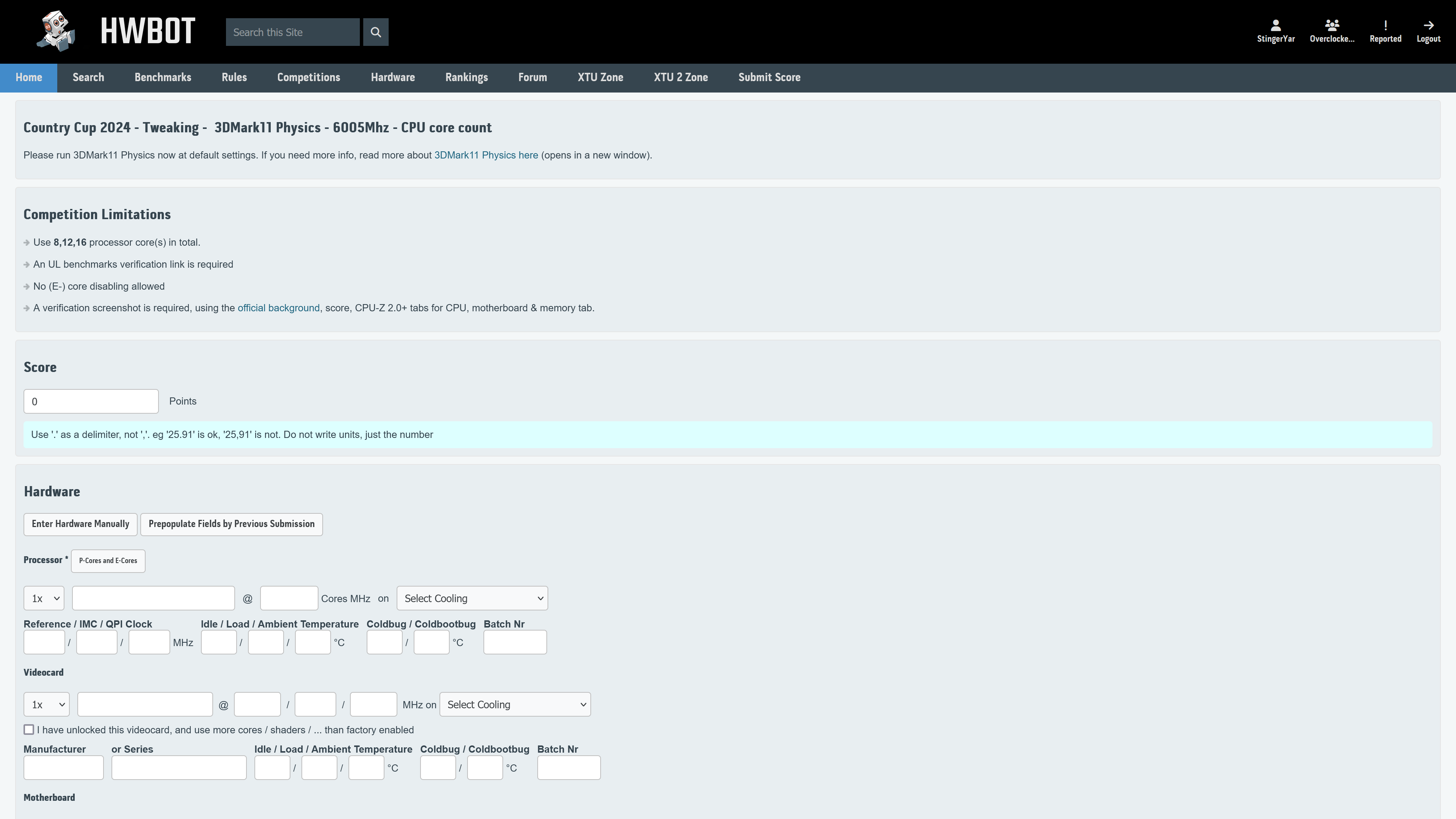The width and height of the screenshot is (1456, 819).
Task: Click the Enter Hardware Manually button
Action: (x=80, y=524)
